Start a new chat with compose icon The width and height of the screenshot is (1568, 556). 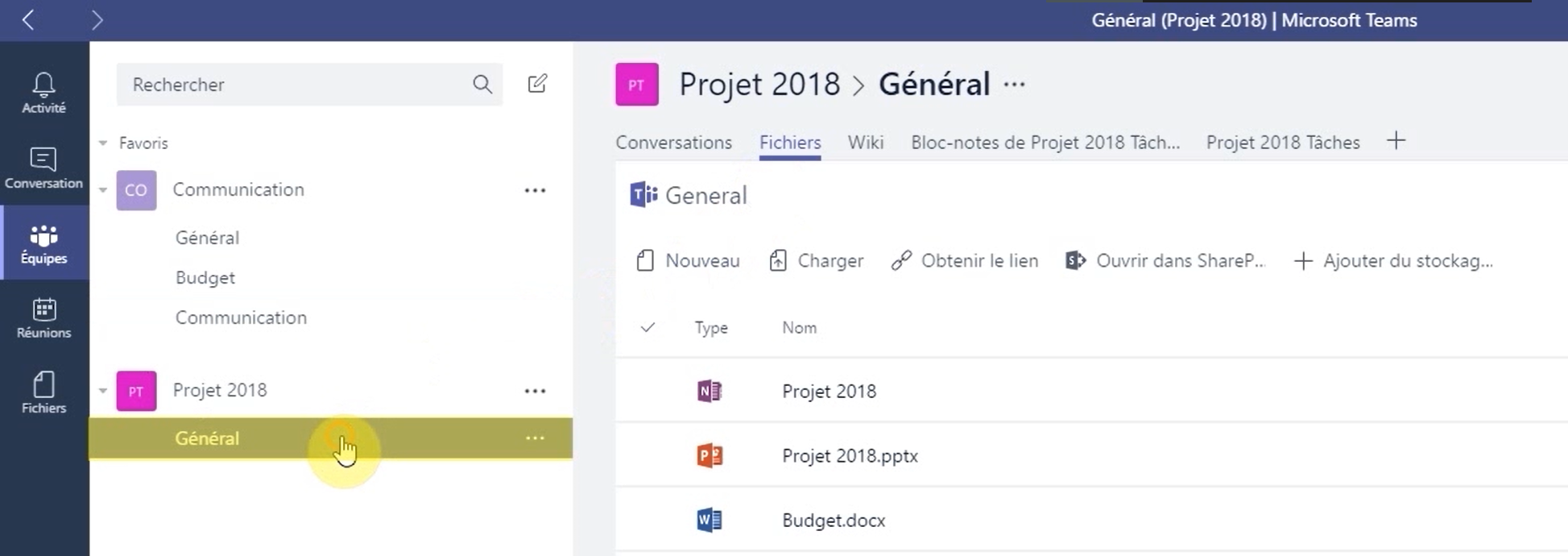coord(537,84)
